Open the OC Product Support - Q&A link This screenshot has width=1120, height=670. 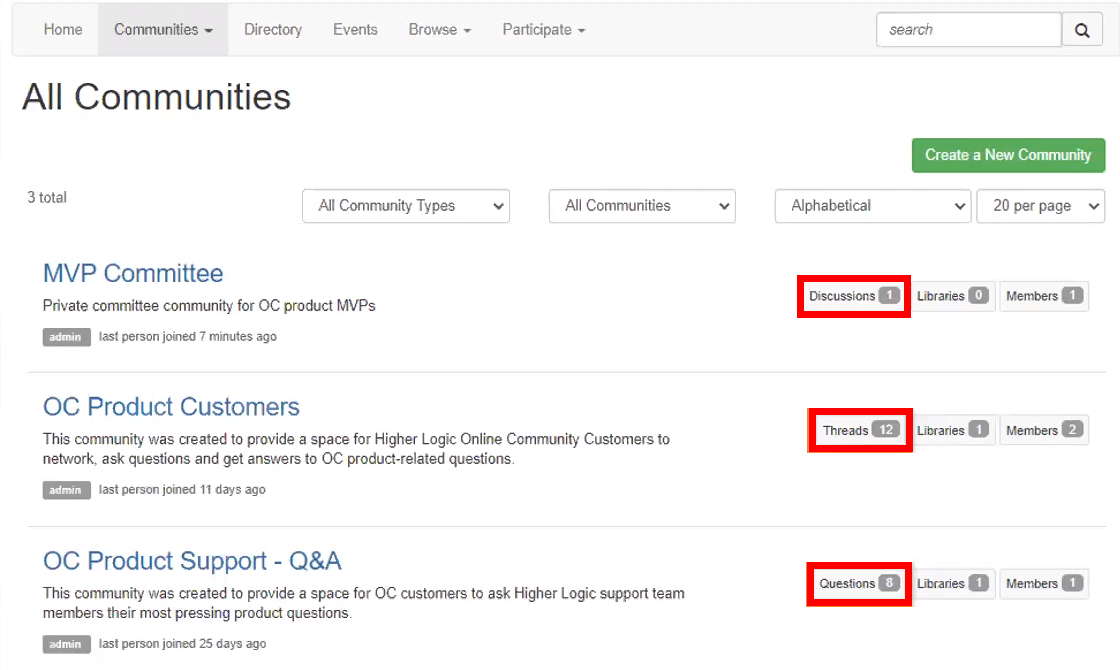pyautogui.click(x=192, y=561)
